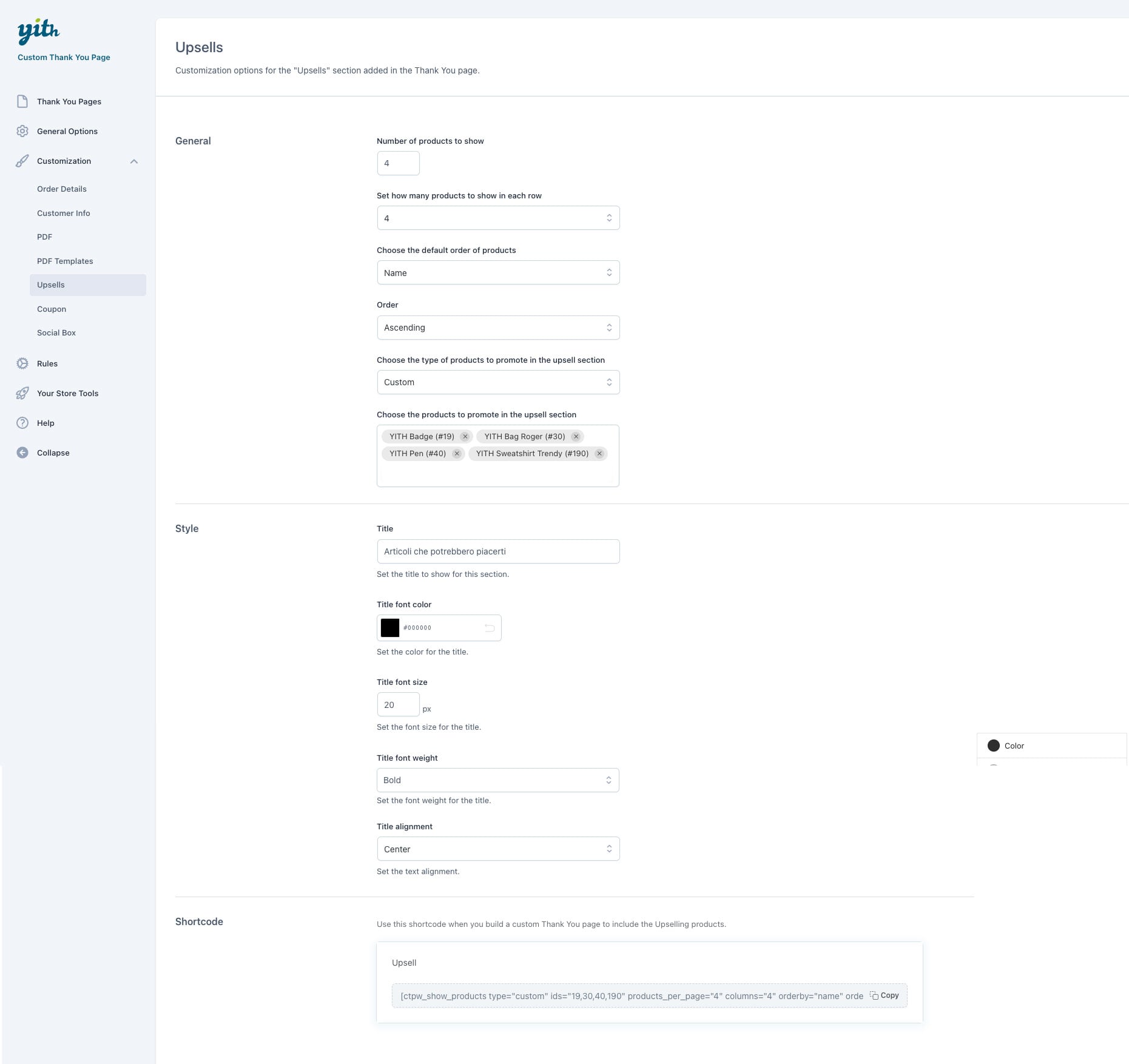Open the Title alignment dropdown
This screenshot has width=1129, height=1064.
point(497,849)
